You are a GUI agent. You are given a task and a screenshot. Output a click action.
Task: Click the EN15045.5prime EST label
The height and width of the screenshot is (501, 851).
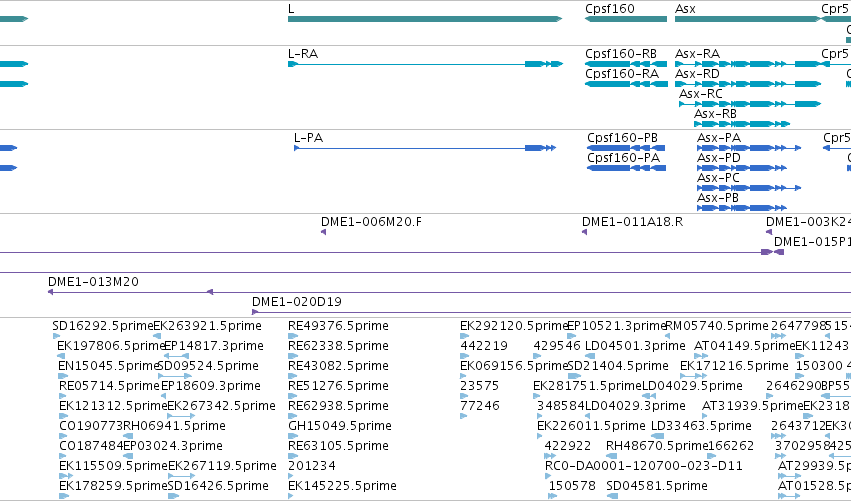[108, 366]
